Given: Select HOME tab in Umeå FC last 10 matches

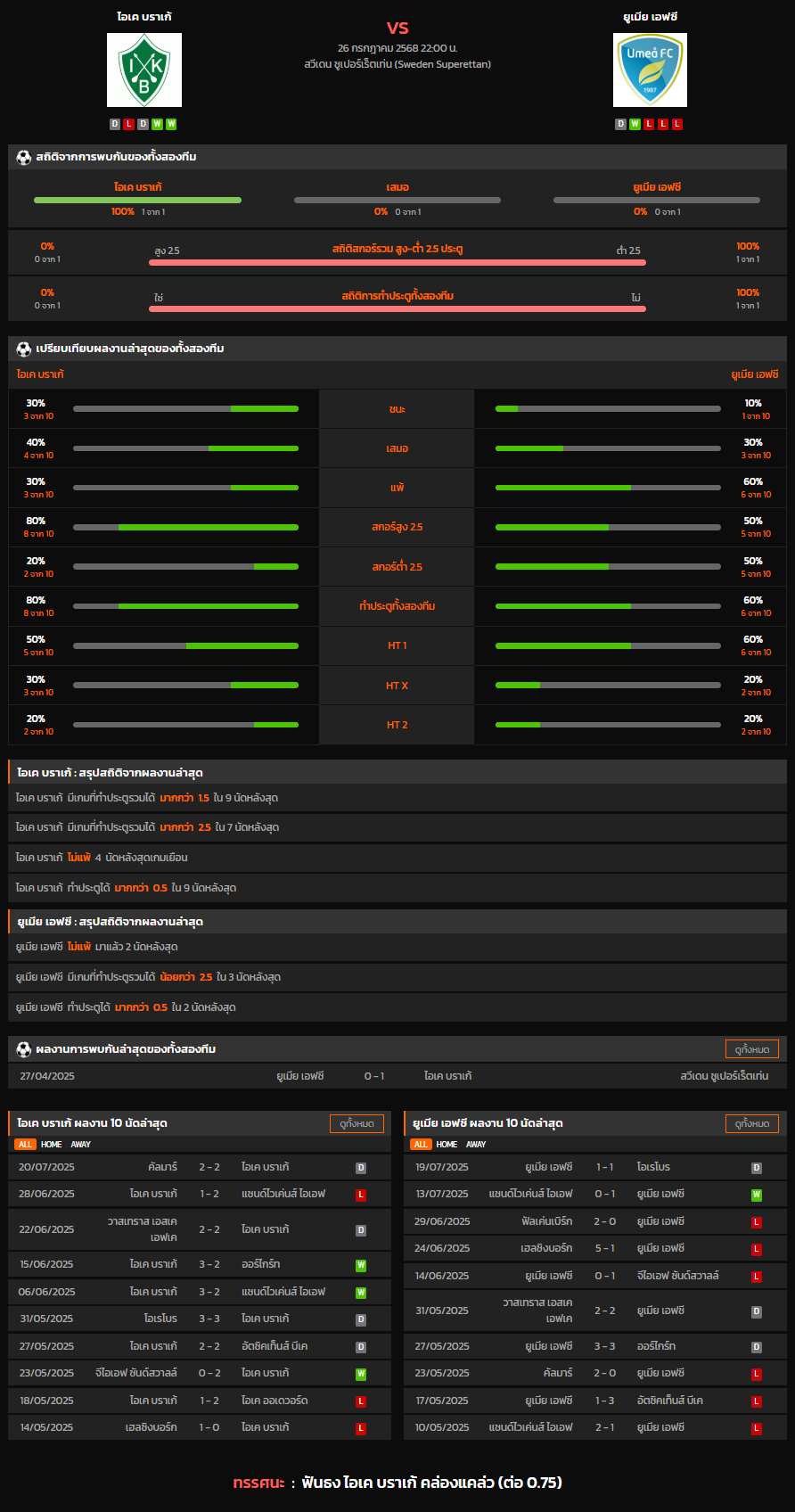Looking at the screenshot, I should click(x=447, y=1145).
